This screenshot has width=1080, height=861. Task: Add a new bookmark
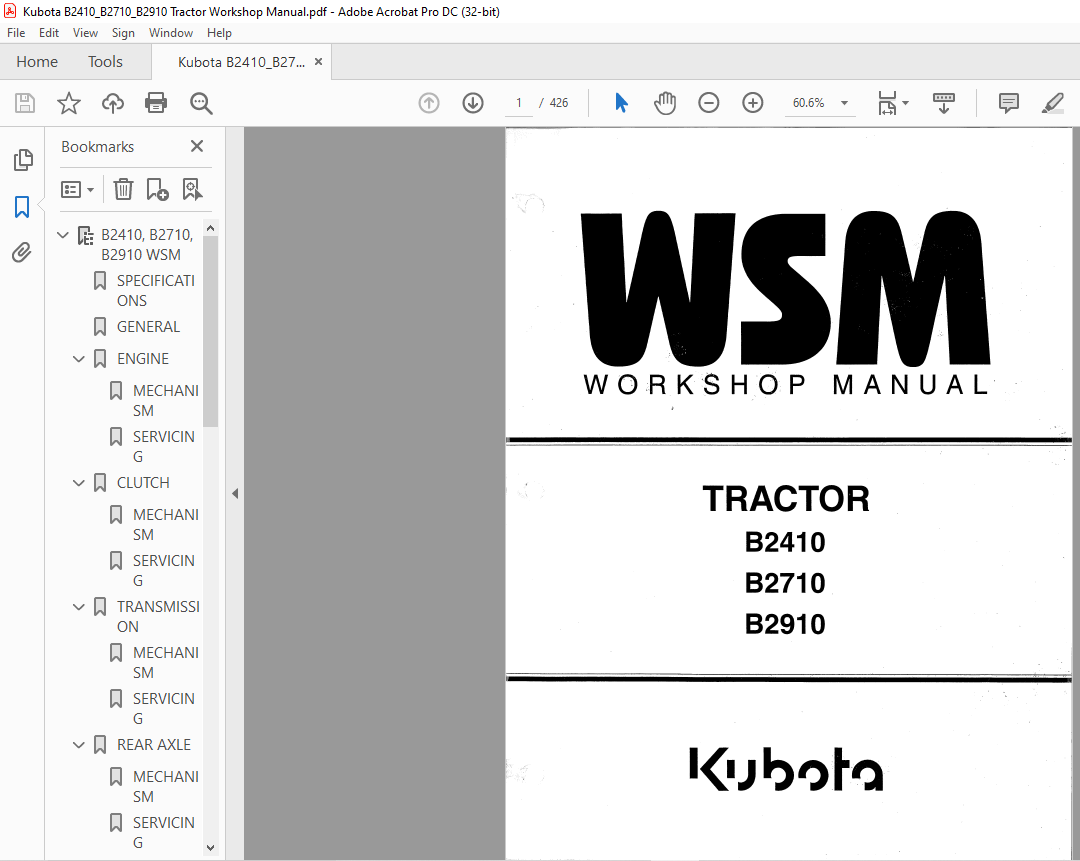click(x=157, y=189)
